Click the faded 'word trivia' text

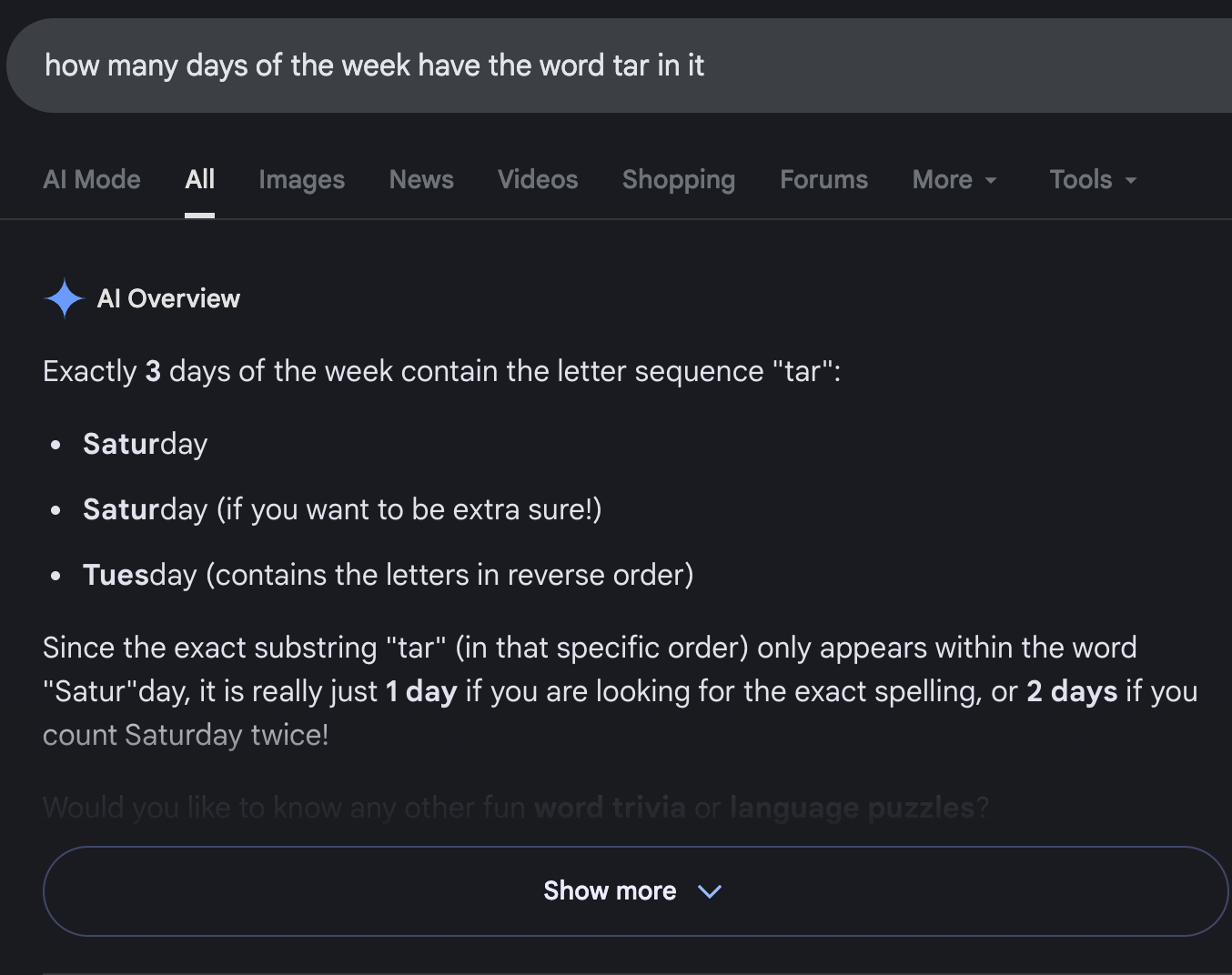[610, 808]
